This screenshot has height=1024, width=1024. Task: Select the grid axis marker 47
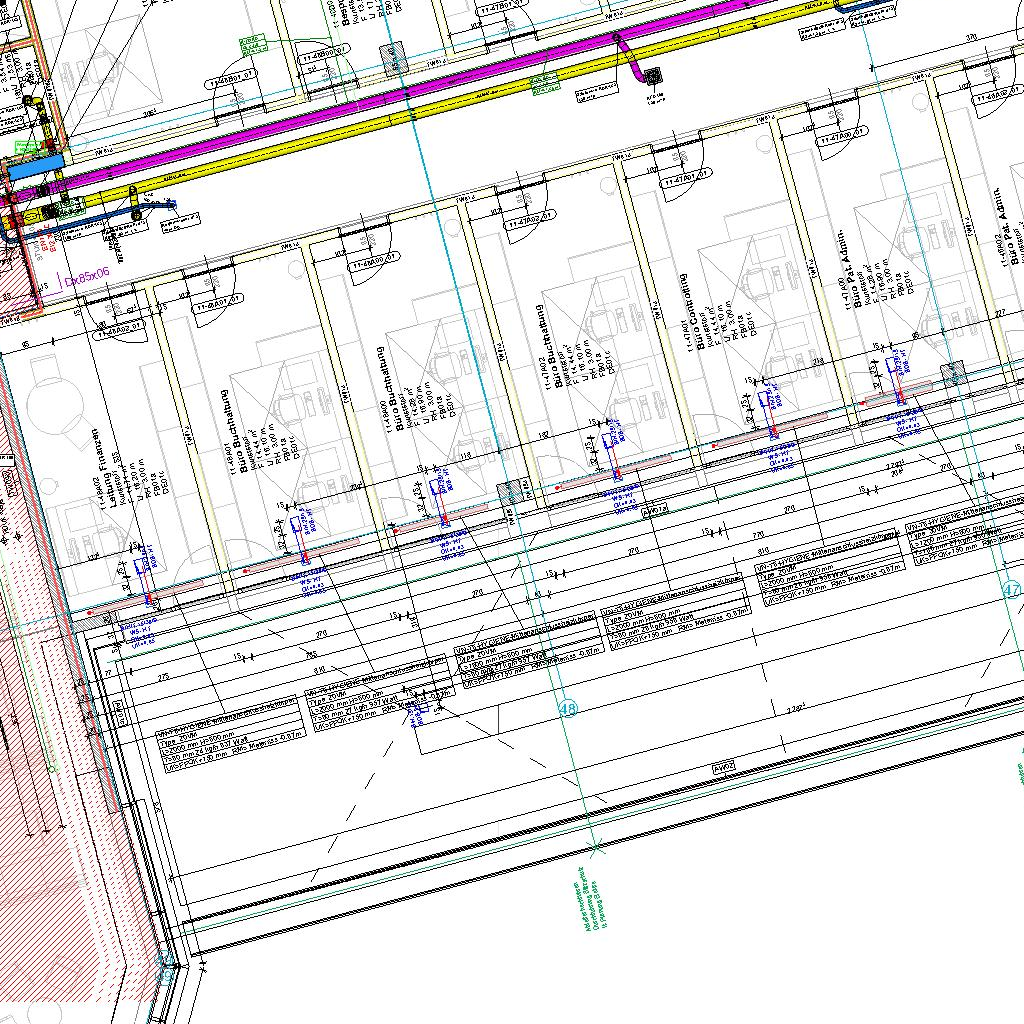pyautogui.click(x=1012, y=591)
